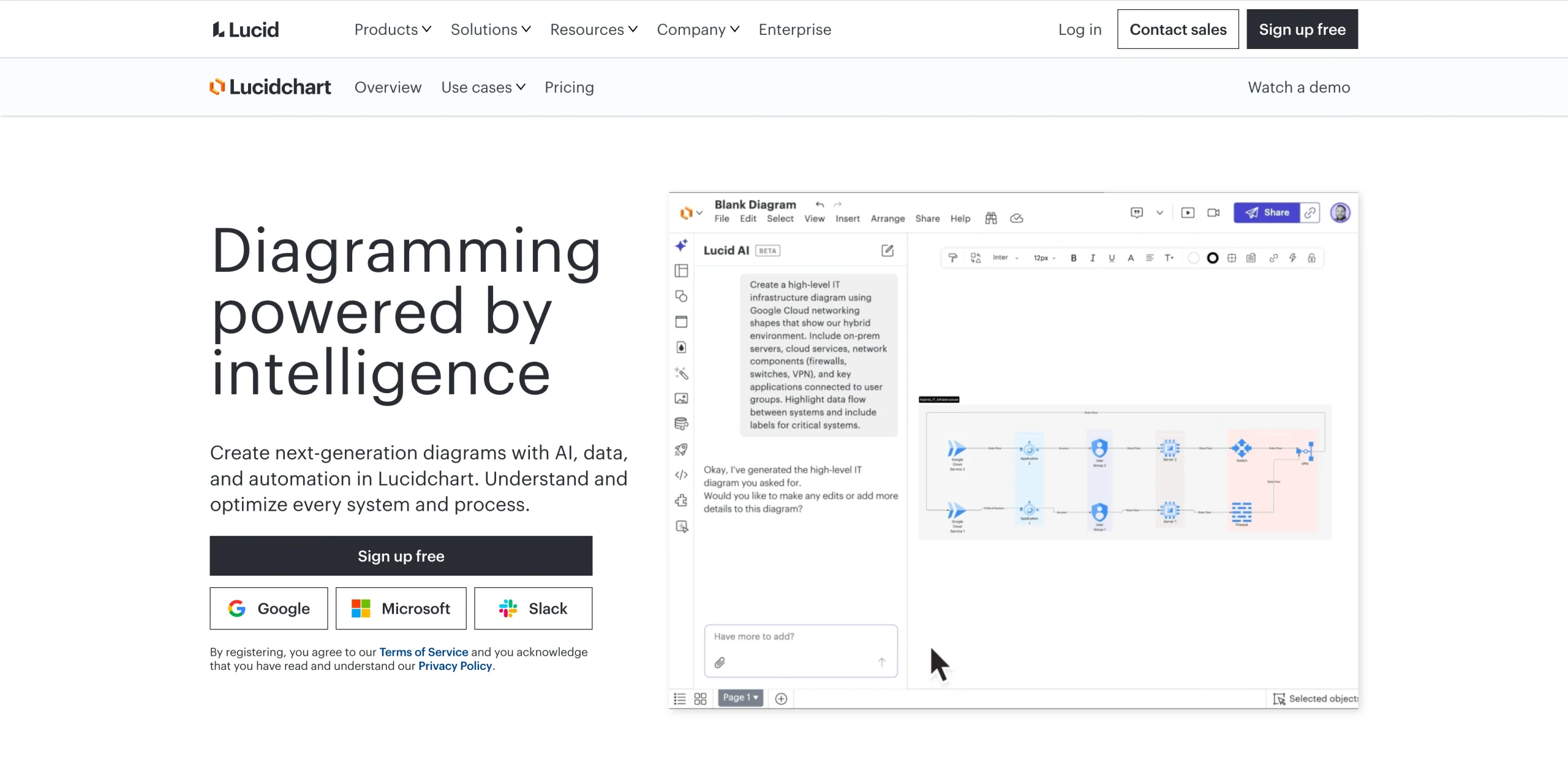Toggle bold text formatting
Image resolution: width=1568 pixels, height=774 pixels.
tap(1072, 258)
